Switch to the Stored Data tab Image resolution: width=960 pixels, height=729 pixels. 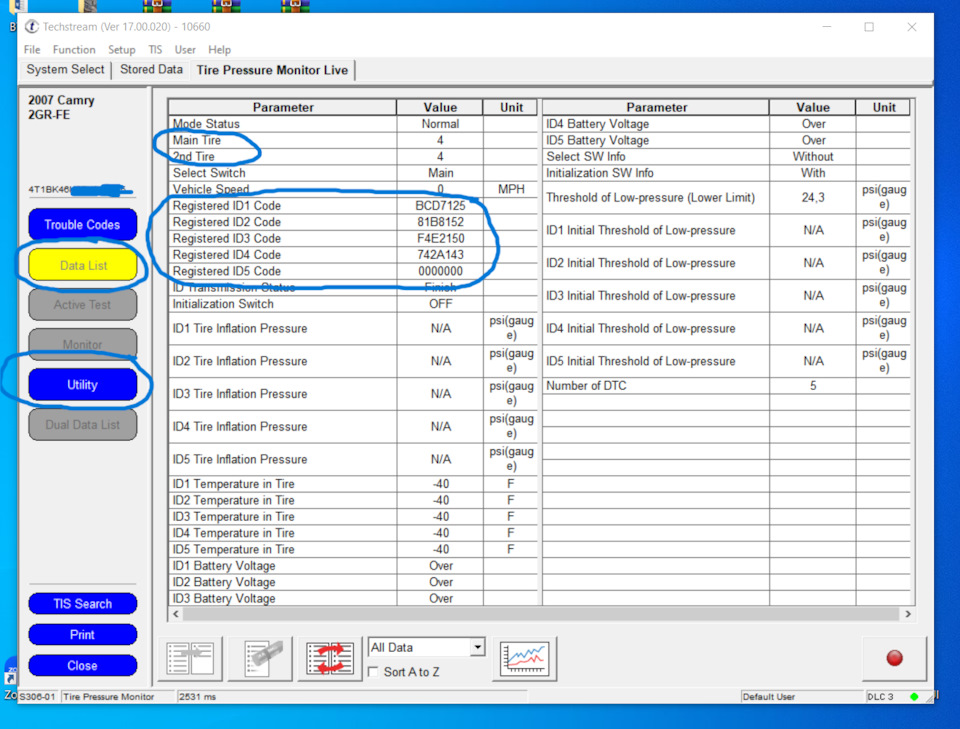click(x=151, y=70)
